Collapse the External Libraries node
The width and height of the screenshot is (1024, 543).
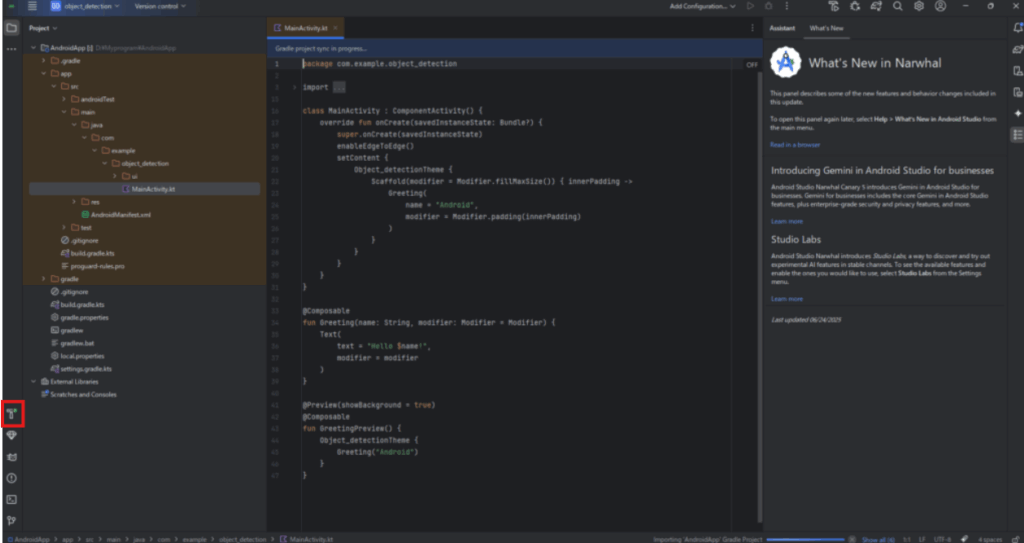tap(34, 382)
